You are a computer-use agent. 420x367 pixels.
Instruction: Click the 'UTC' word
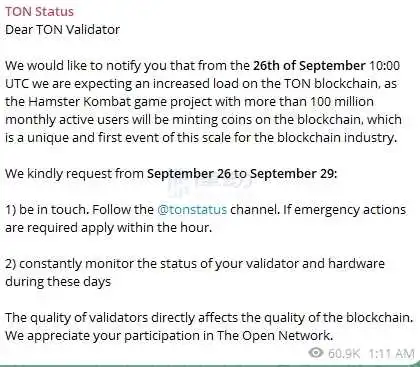(x=17, y=83)
